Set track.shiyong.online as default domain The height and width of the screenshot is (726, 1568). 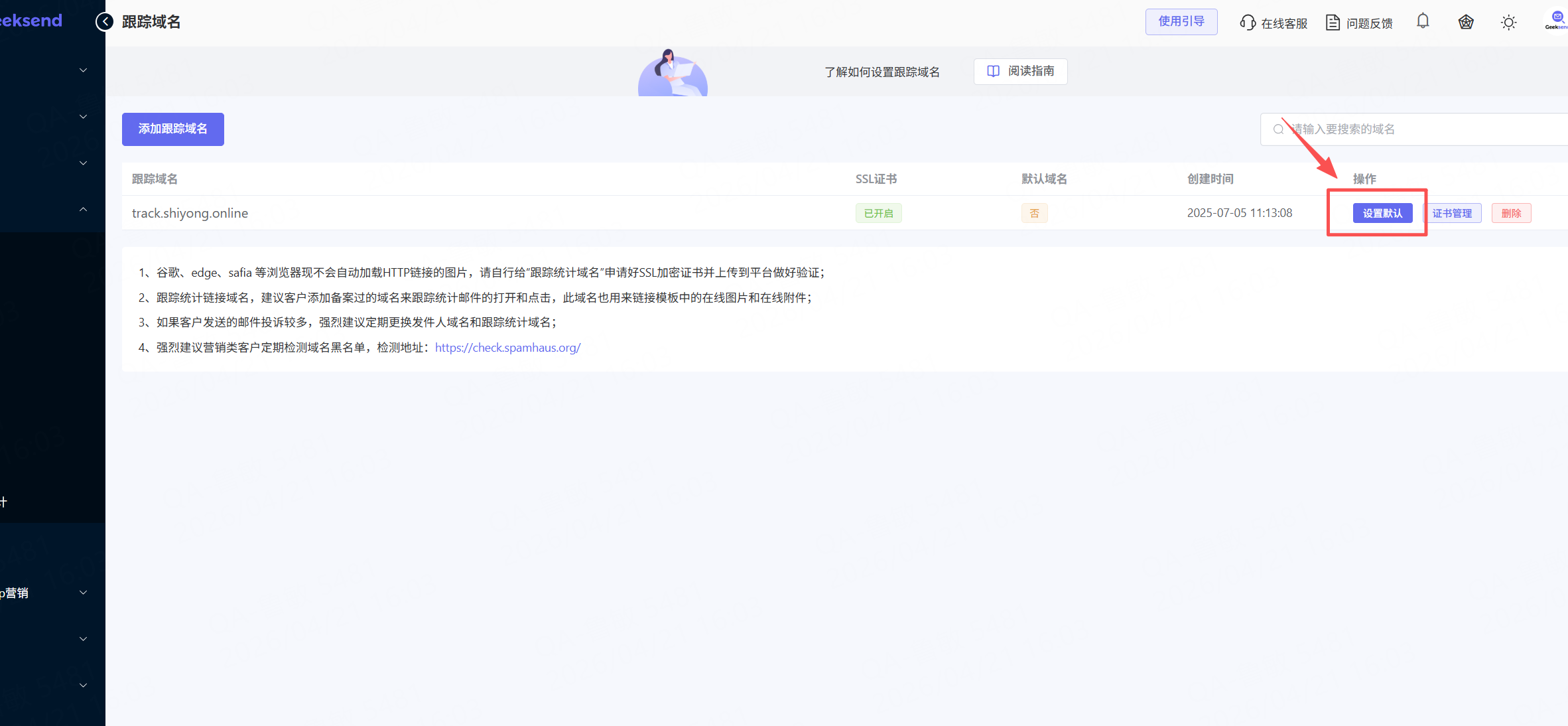tap(1382, 213)
